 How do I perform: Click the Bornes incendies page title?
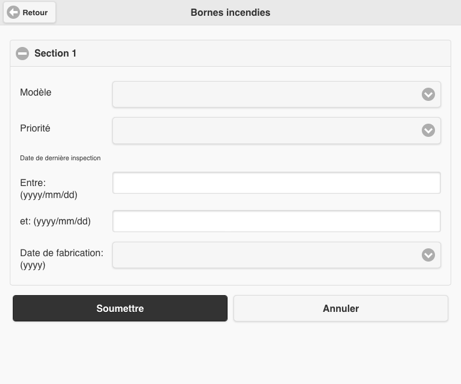pyautogui.click(x=230, y=13)
